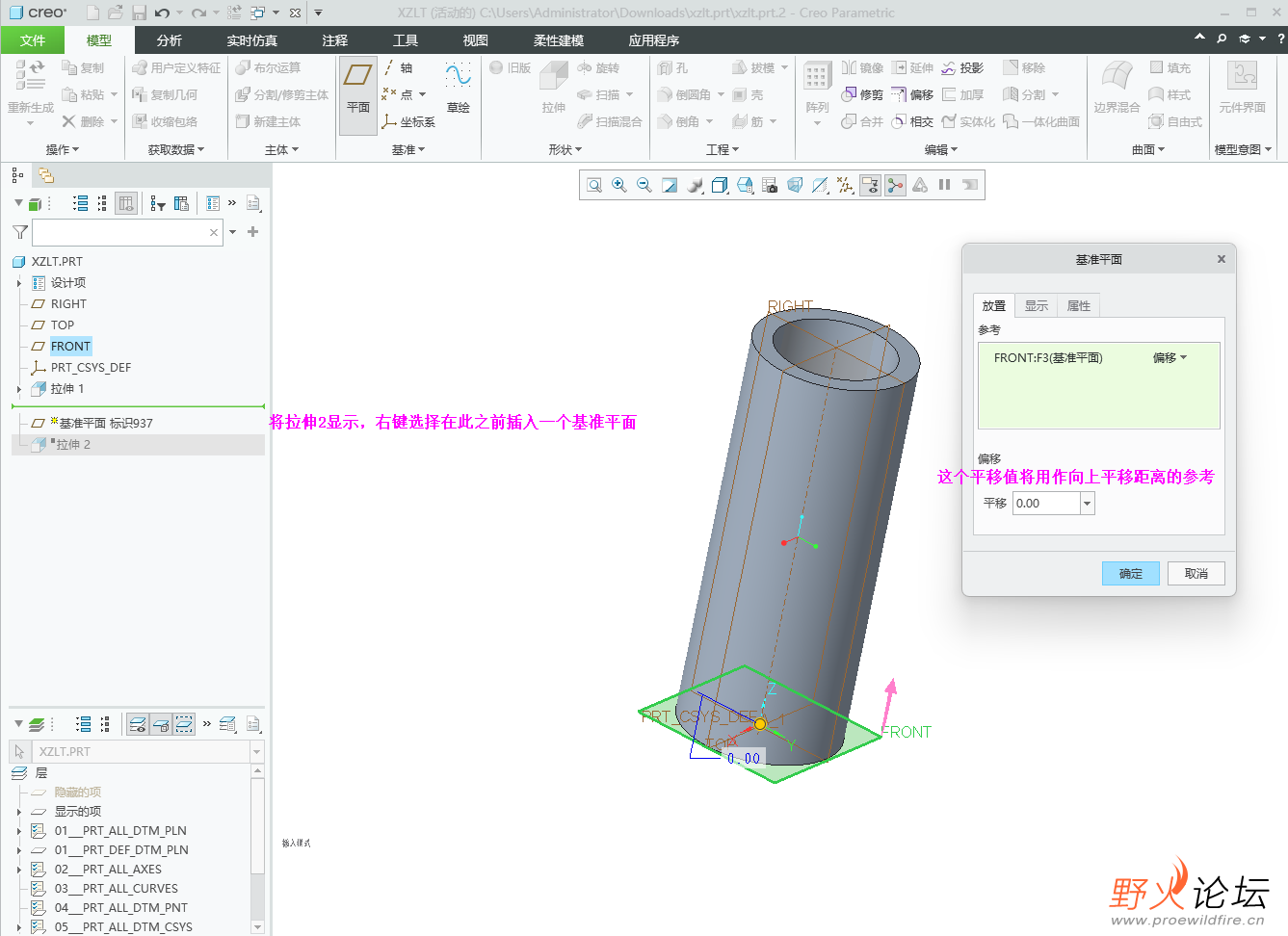
Task: Open the 操作 group dropdown
Action: coord(63,150)
